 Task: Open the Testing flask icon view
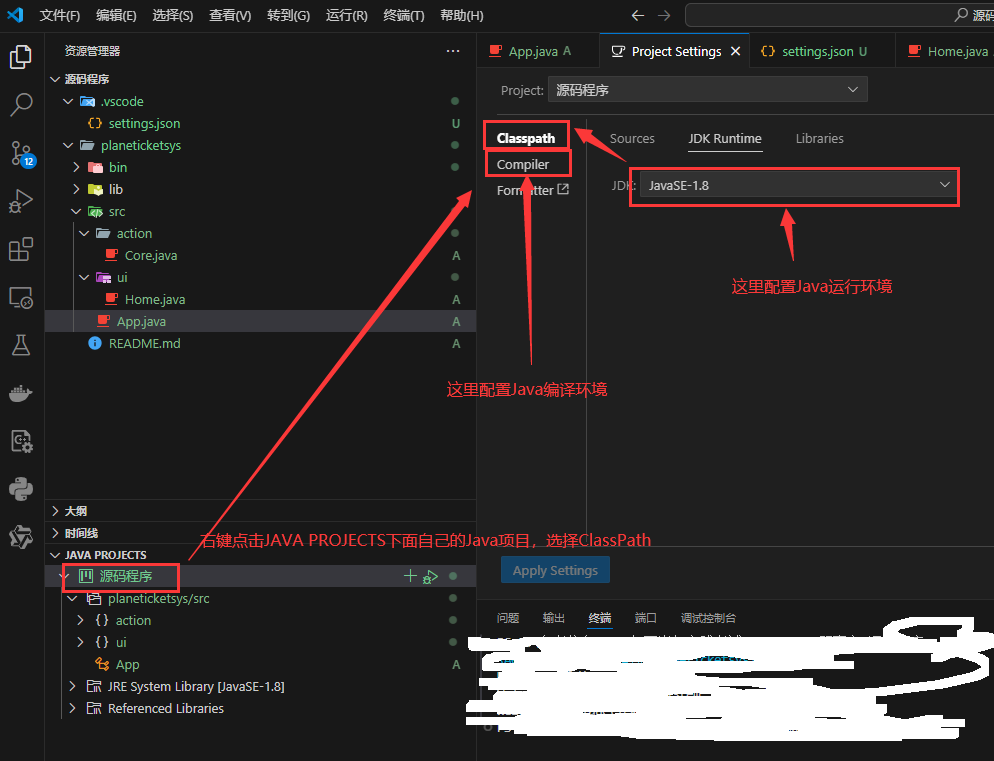tap(21, 345)
